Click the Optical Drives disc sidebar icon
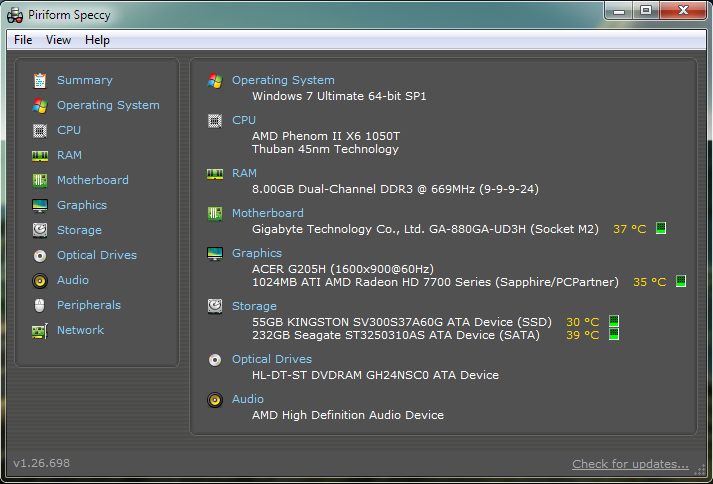713x484 pixels. coord(40,256)
